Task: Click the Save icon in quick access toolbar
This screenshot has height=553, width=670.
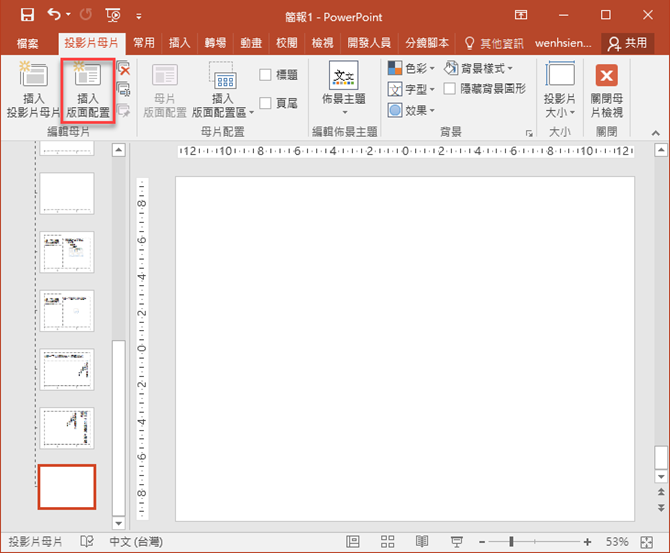Action: point(27,15)
